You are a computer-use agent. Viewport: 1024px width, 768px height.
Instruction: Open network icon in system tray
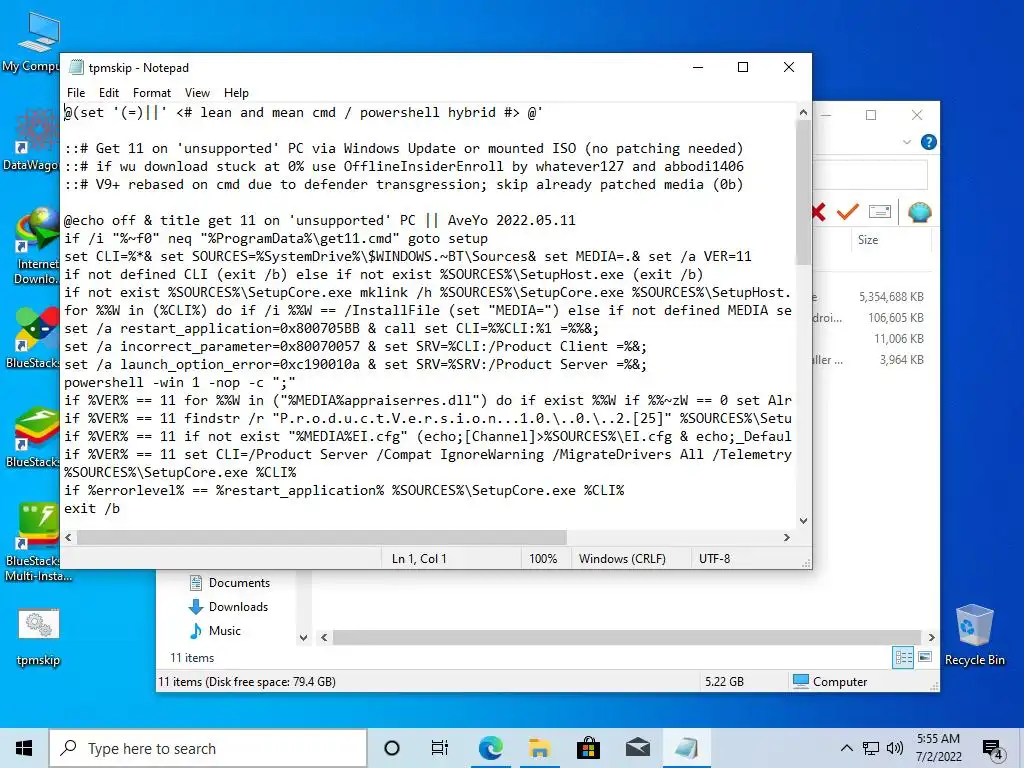[871, 748]
